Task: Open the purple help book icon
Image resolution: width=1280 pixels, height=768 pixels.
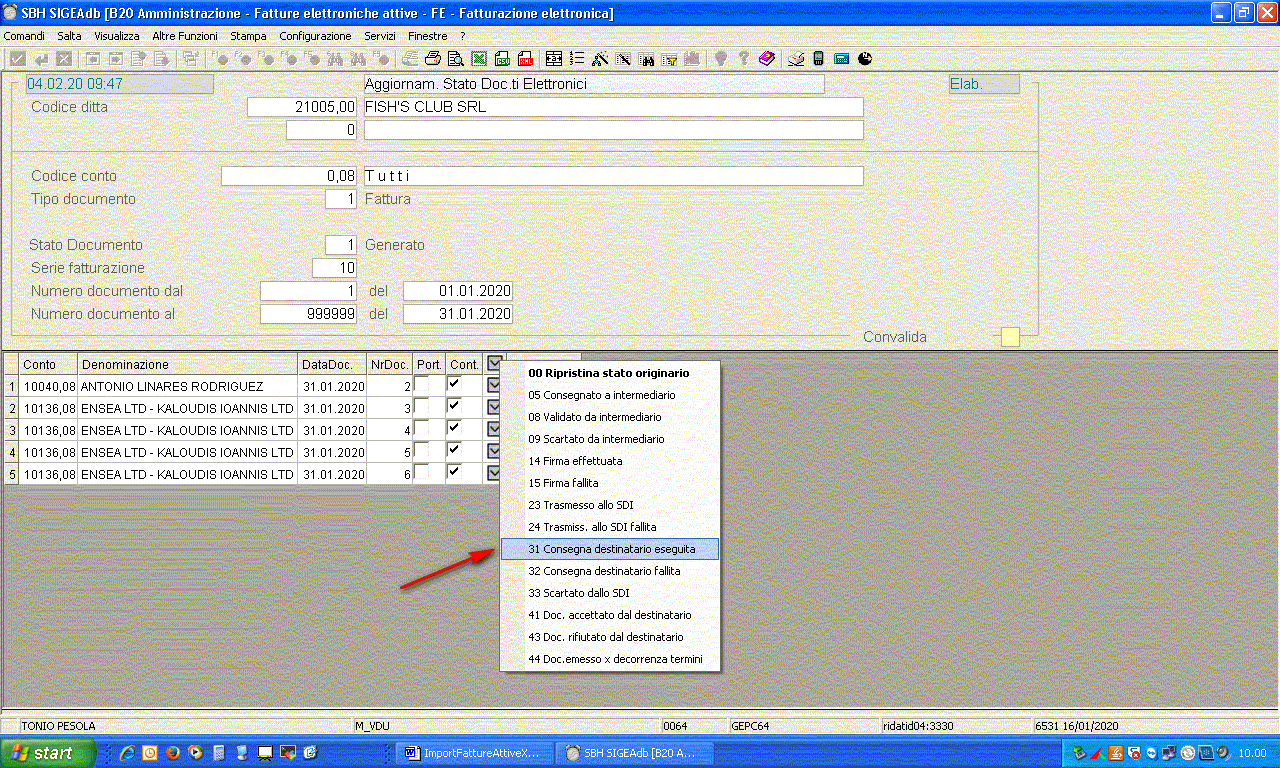Action: point(767,59)
